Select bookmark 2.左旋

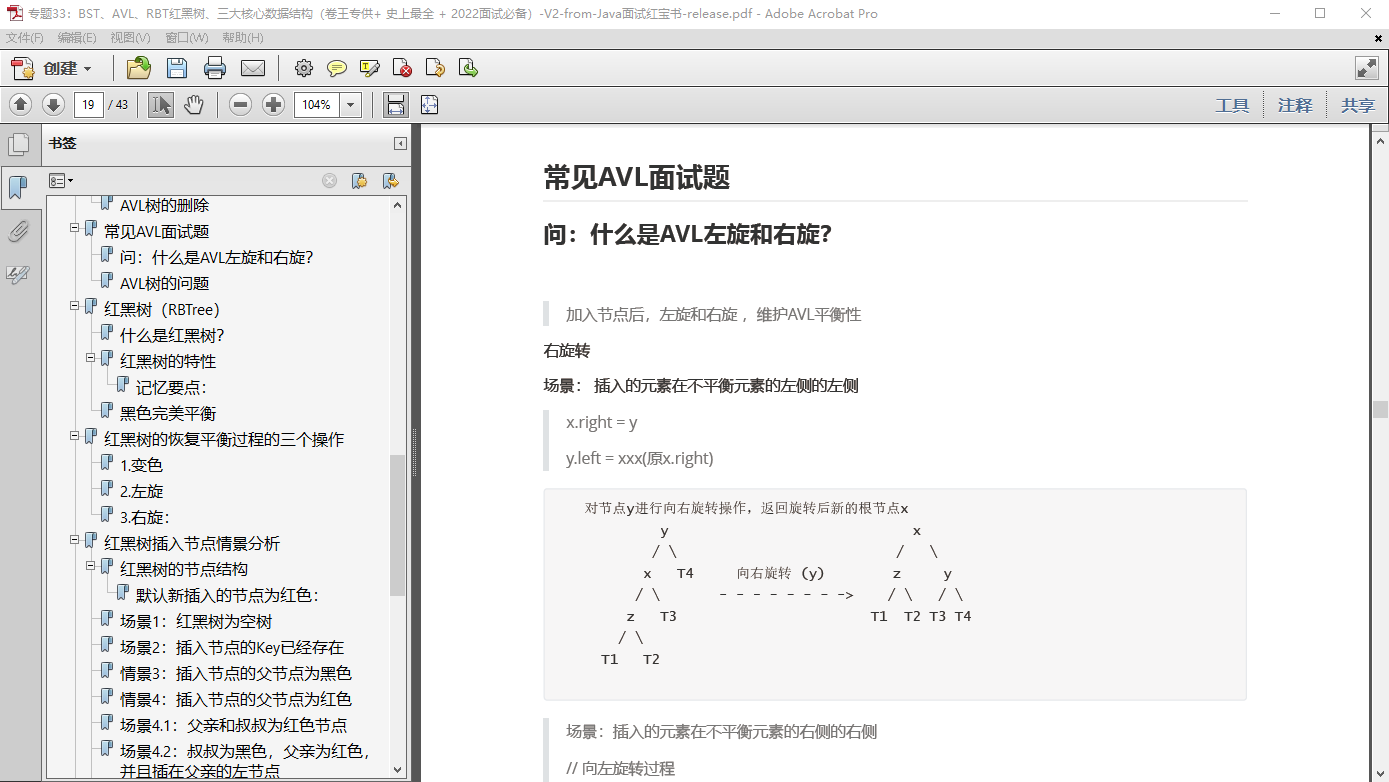pyautogui.click(x=141, y=491)
